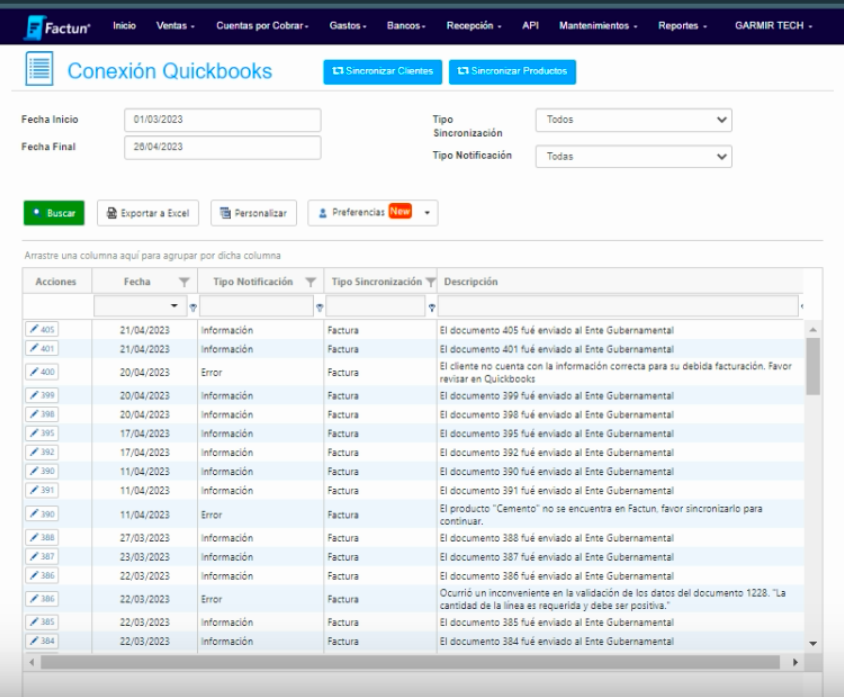Open edit pencil for document 405

click(42, 329)
